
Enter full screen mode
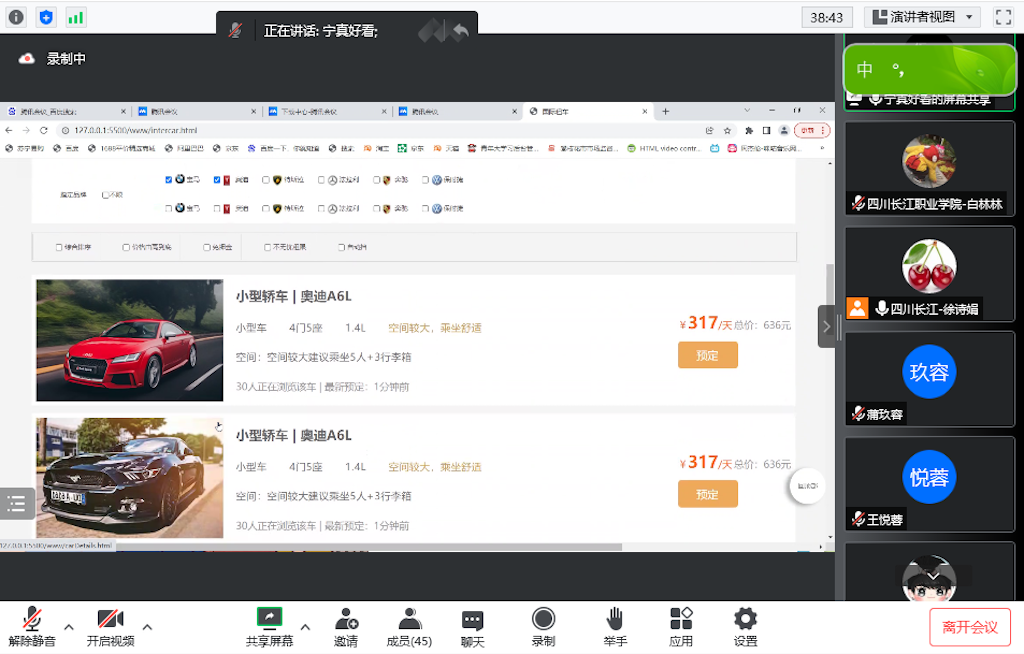(1003, 17)
